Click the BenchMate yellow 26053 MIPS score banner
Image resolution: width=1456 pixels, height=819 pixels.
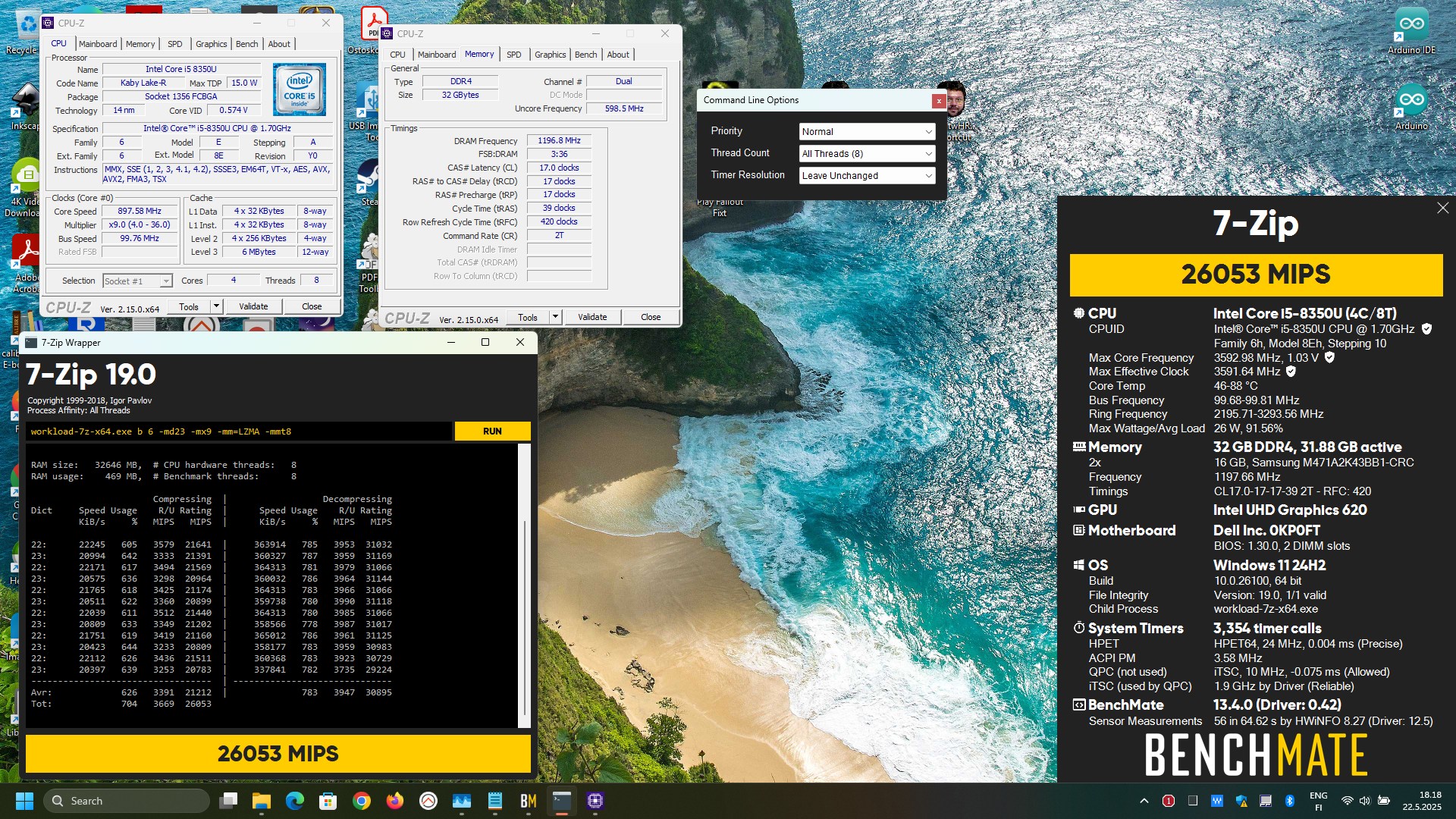tap(1256, 275)
